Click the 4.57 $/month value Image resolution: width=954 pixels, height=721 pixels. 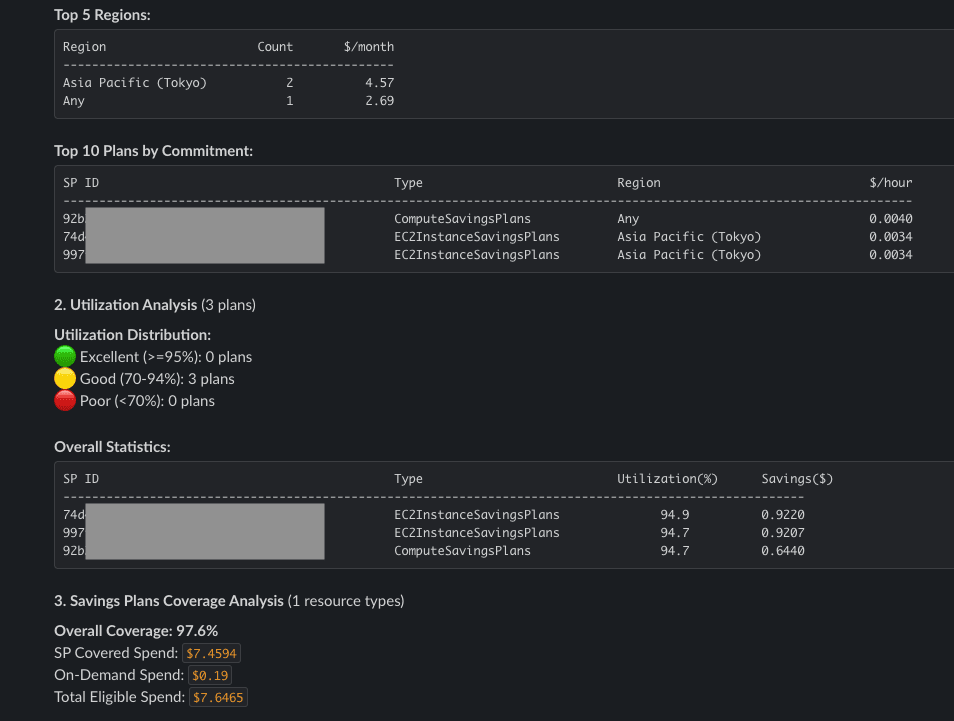pyautogui.click(x=379, y=83)
